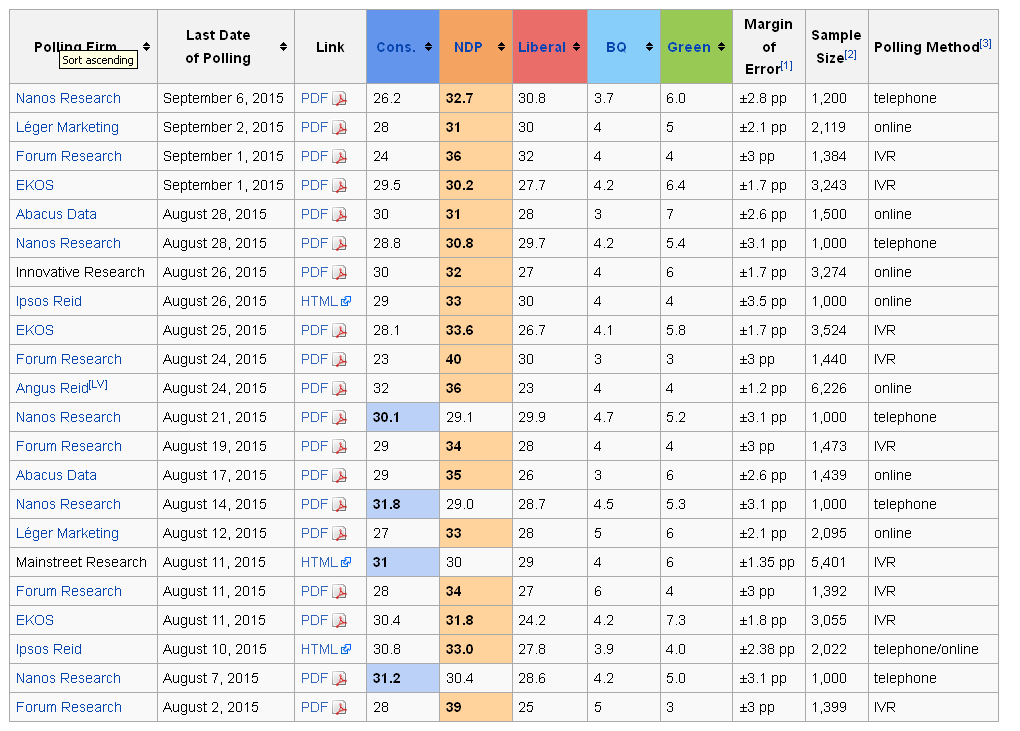Open PDF icon for Abacus August 17 poll
The height and width of the screenshot is (731, 1020).
[340, 475]
